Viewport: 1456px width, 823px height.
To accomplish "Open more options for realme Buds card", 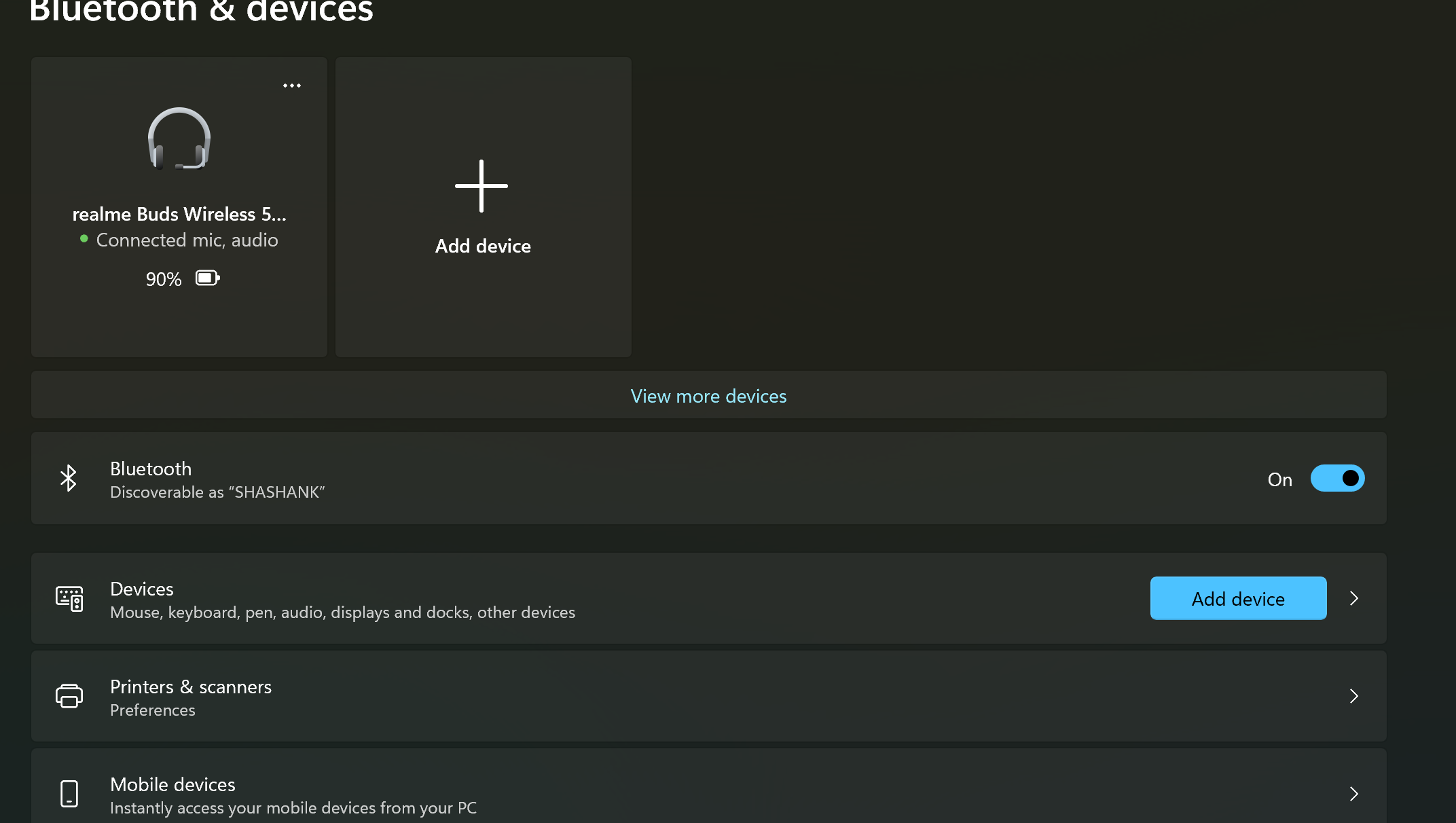I will click(x=292, y=86).
